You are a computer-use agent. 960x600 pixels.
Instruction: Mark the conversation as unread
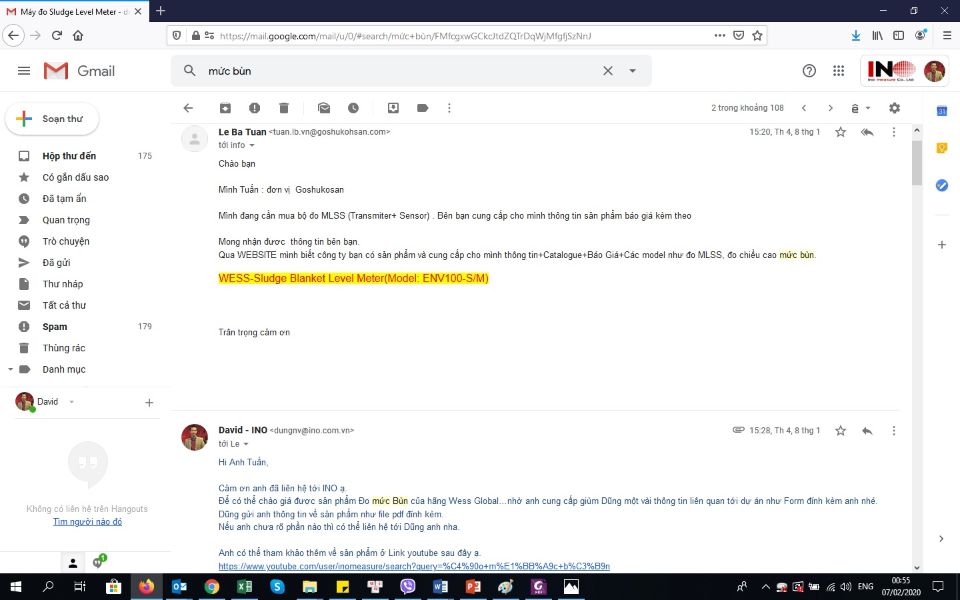pos(324,108)
